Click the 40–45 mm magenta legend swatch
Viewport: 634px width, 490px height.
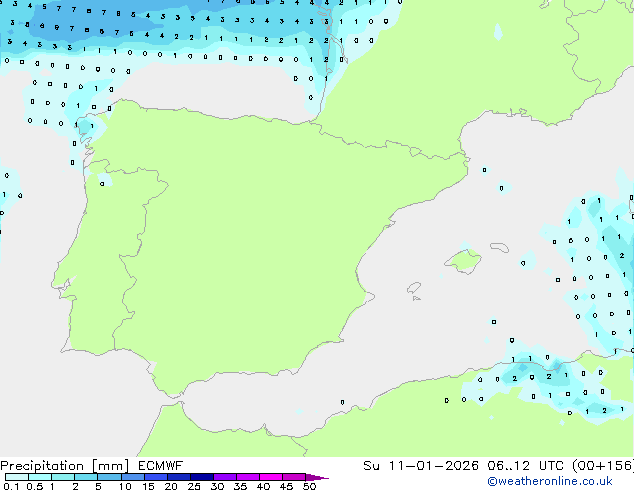271,477
